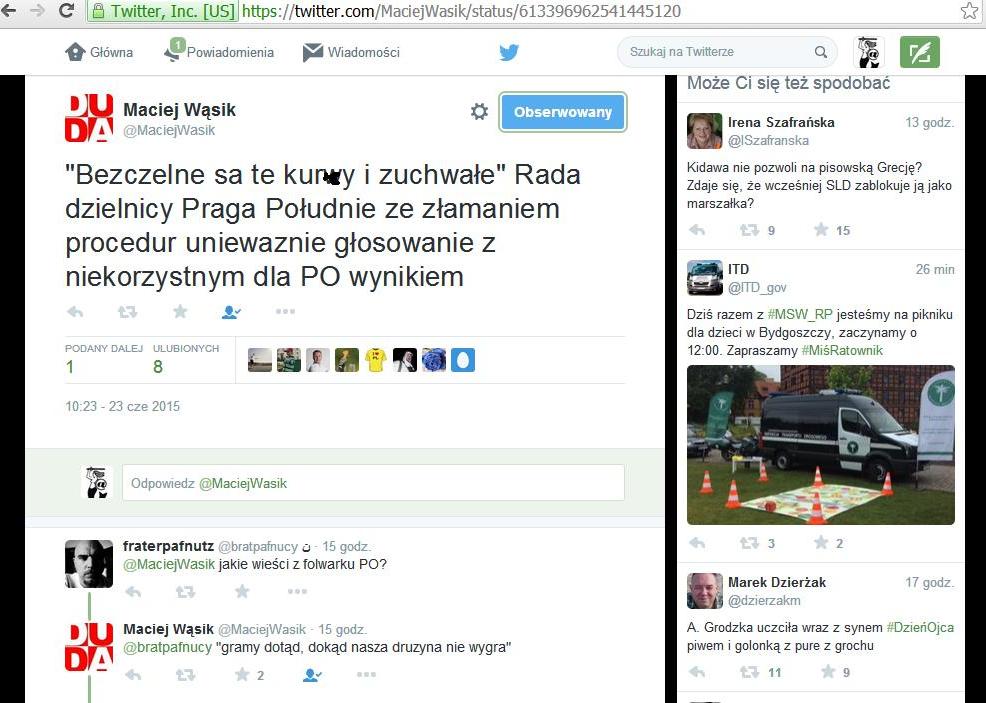Reply to fraterpafnutz tweet

pos(133,591)
